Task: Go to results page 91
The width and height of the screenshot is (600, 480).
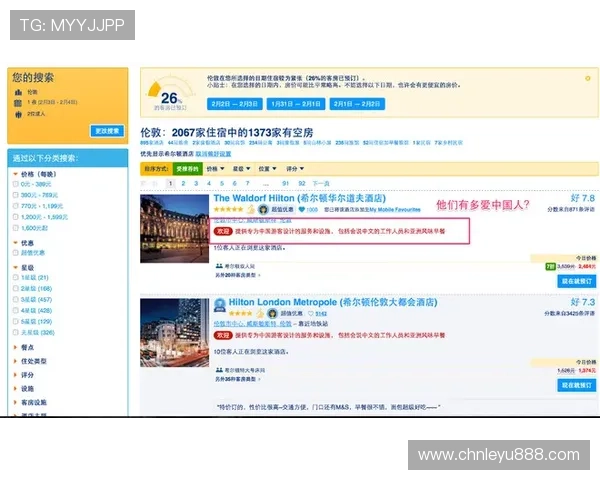Action: click(x=285, y=184)
